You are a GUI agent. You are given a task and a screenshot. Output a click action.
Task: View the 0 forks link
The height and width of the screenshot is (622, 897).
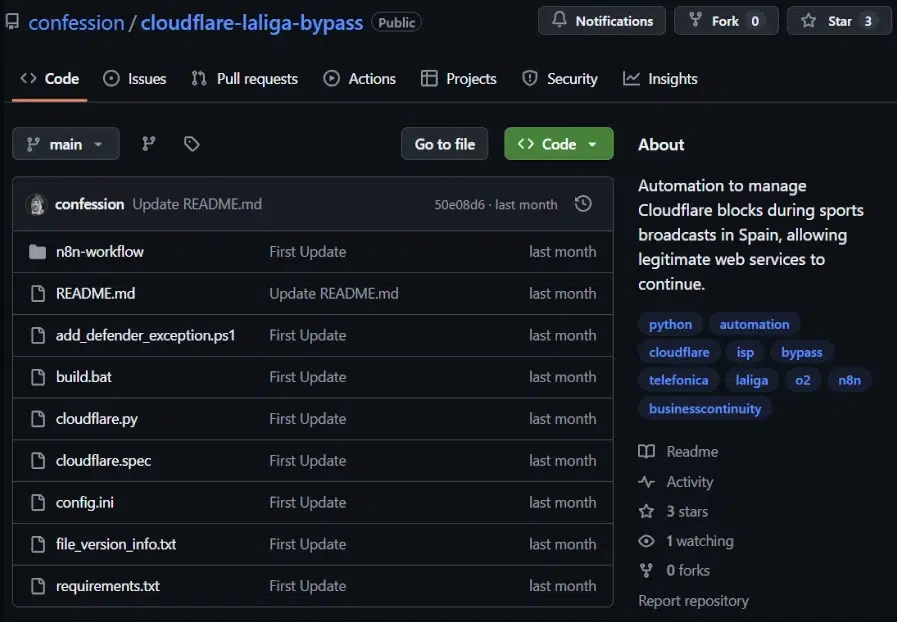pyautogui.click(x=674, y=571)
